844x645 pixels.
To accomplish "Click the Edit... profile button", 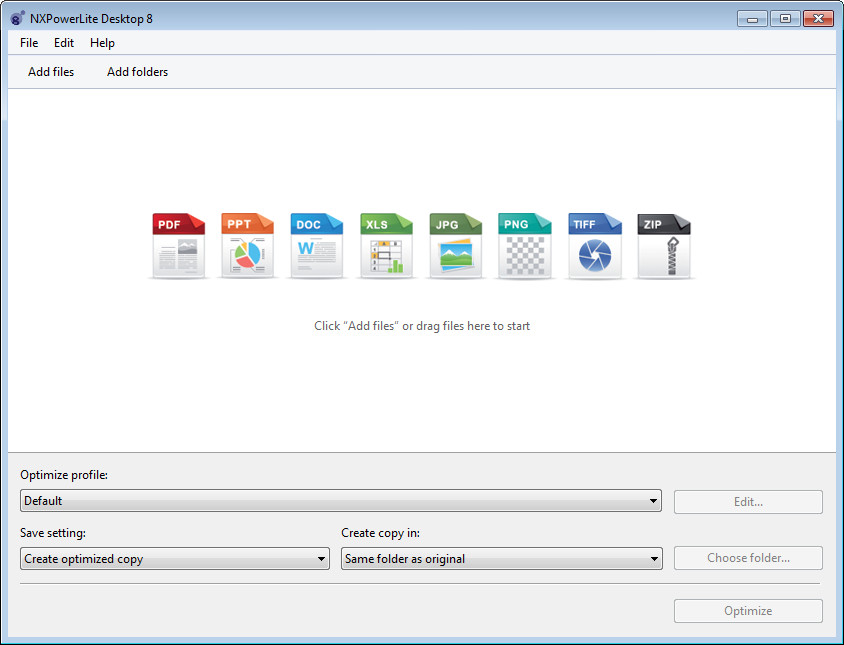I will [748, 502].
